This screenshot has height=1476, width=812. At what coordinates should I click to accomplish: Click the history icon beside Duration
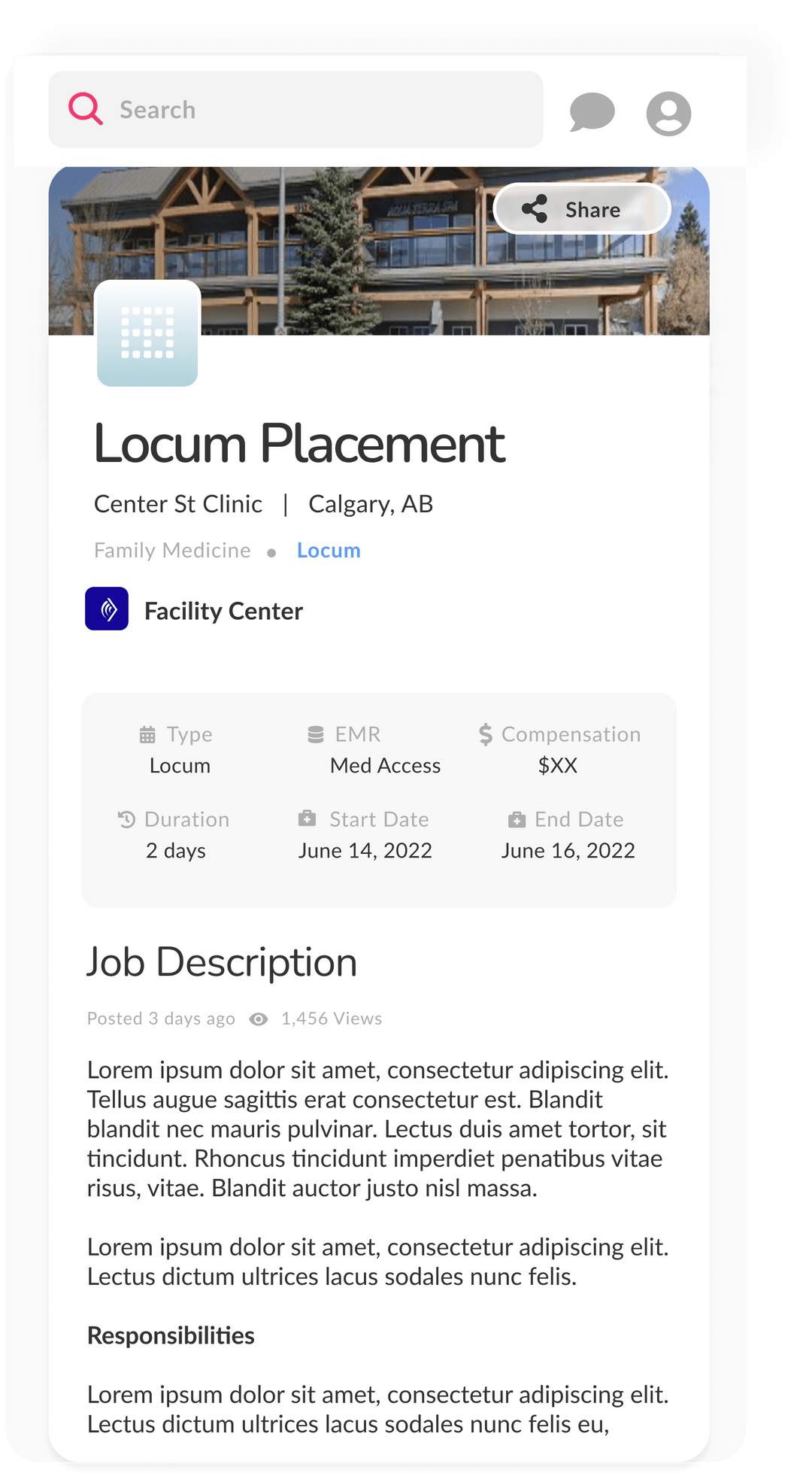pyautogui.click(x=126, y=819)
